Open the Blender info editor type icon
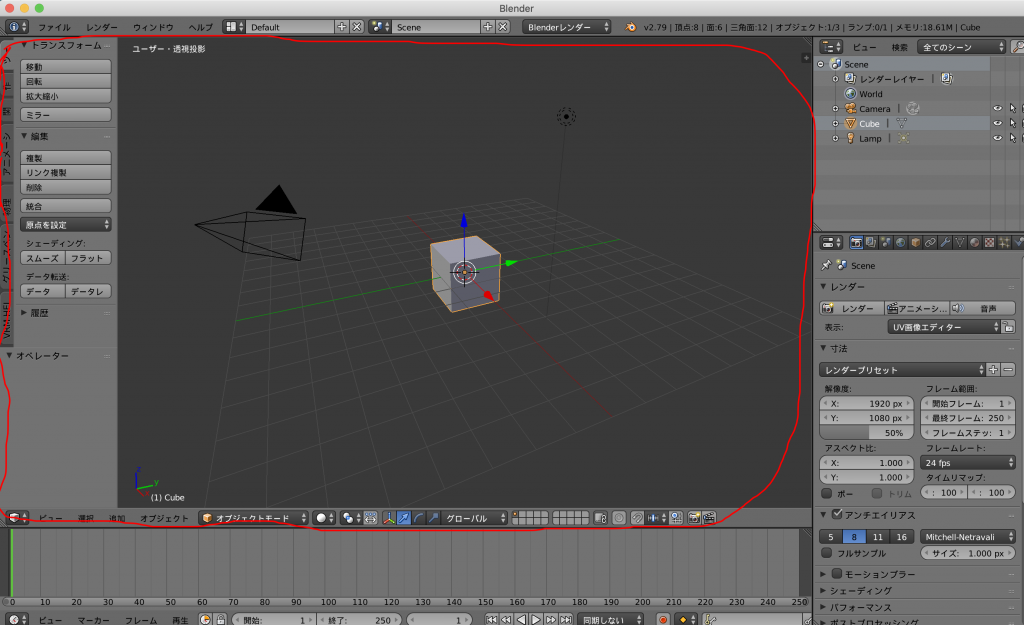 (x=17, y=27)
